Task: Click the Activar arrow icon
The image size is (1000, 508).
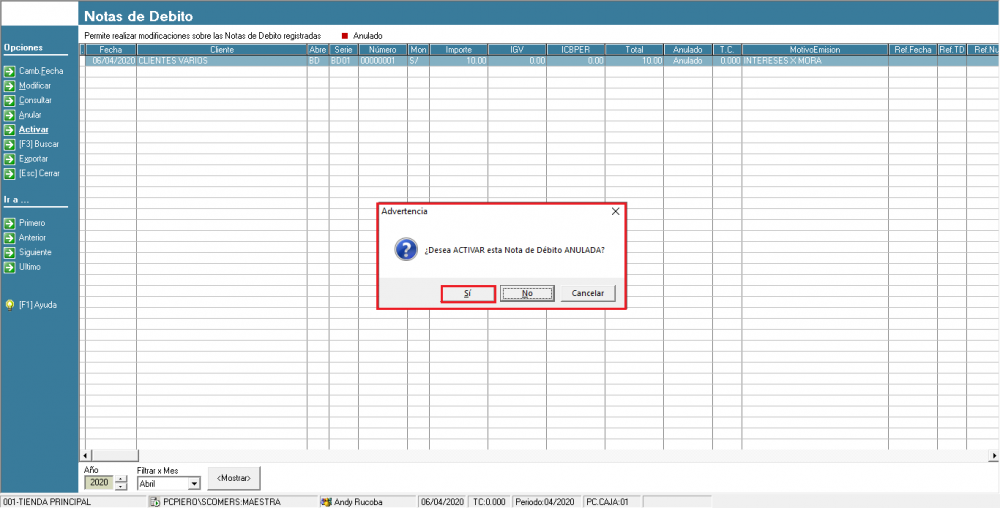Action: click(9, 129)
